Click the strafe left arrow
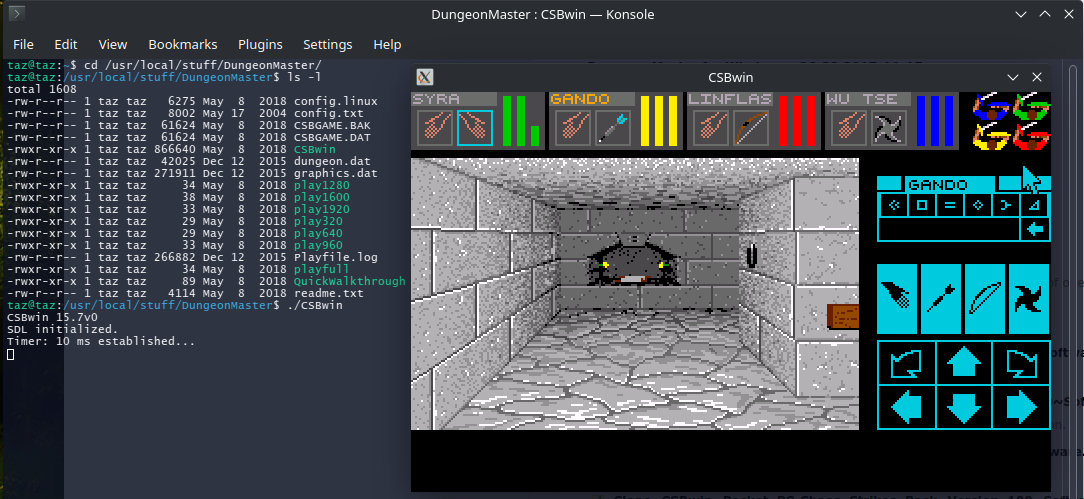 [x=906, y=407]
